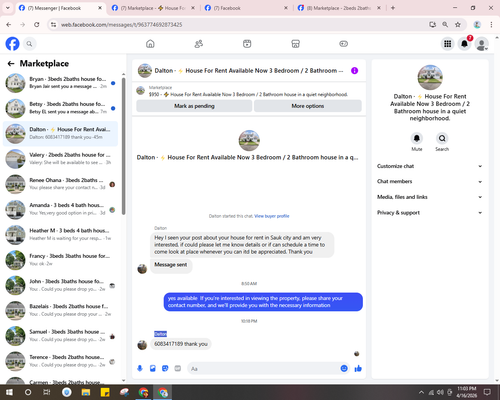Open emoji picker in message box

(x=344, y=368)
